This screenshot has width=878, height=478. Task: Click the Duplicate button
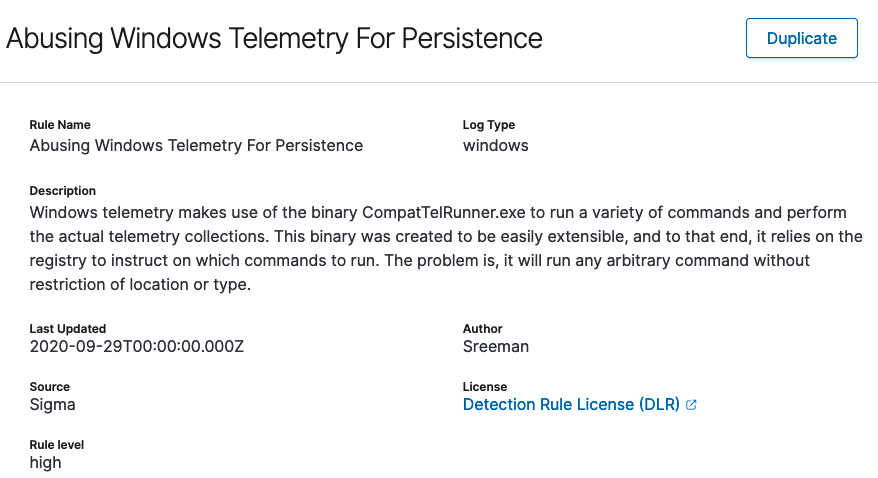click(801, 39)
